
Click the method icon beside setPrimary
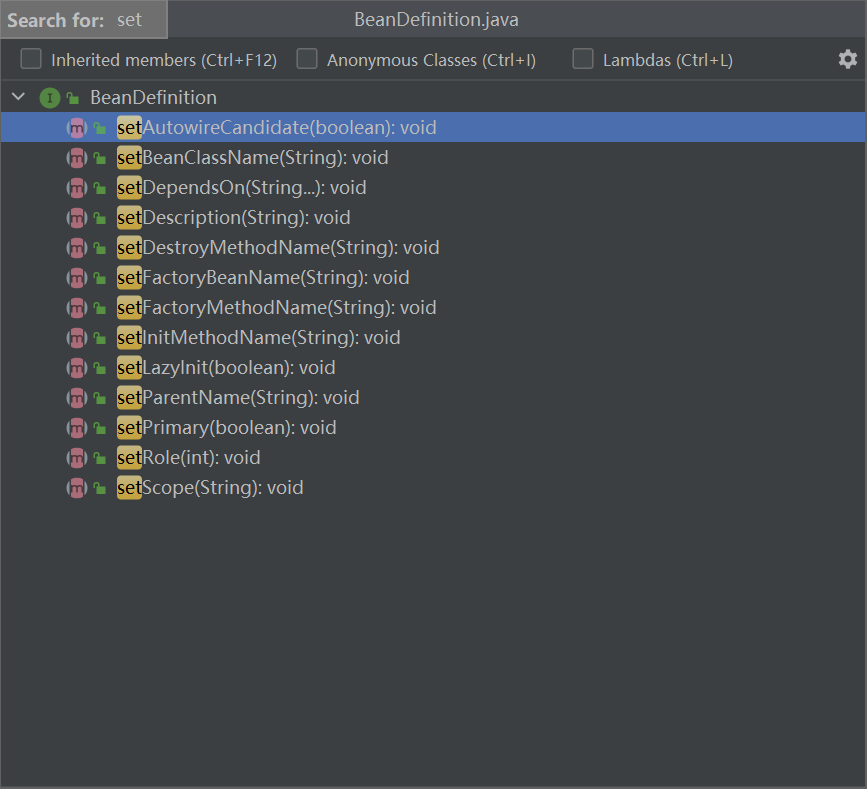(x=77, y=428)
